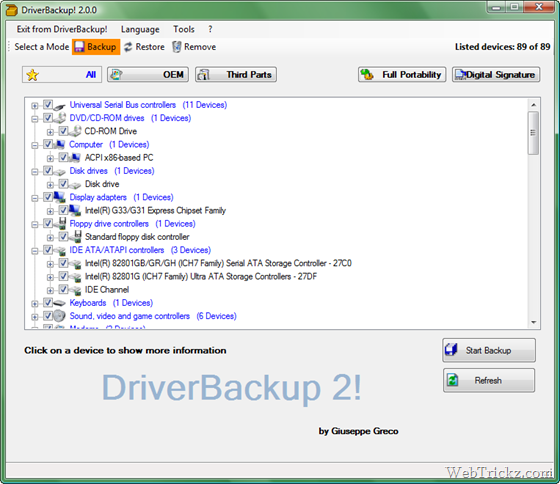Click the device list vertical scrollbar thumb

[x=533, y=133]
